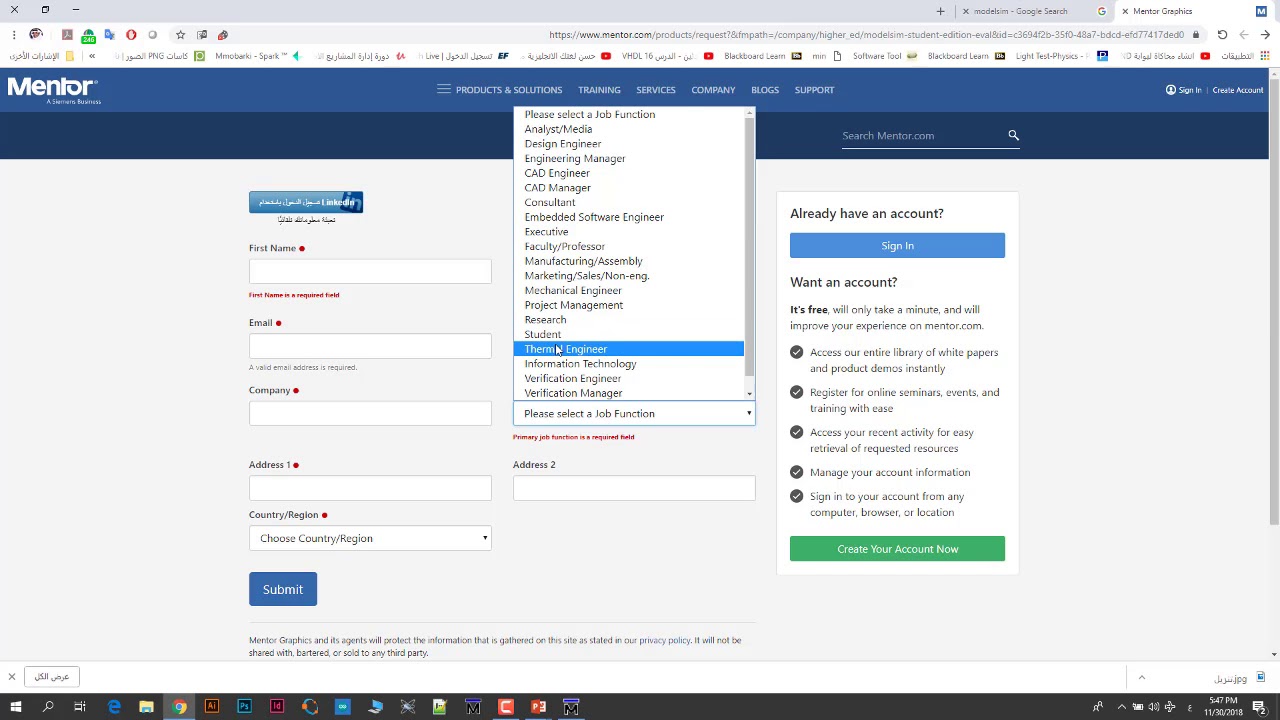1280x720 pixels.
Task: Select Thermal Engineer option
Action: (629, 349)
